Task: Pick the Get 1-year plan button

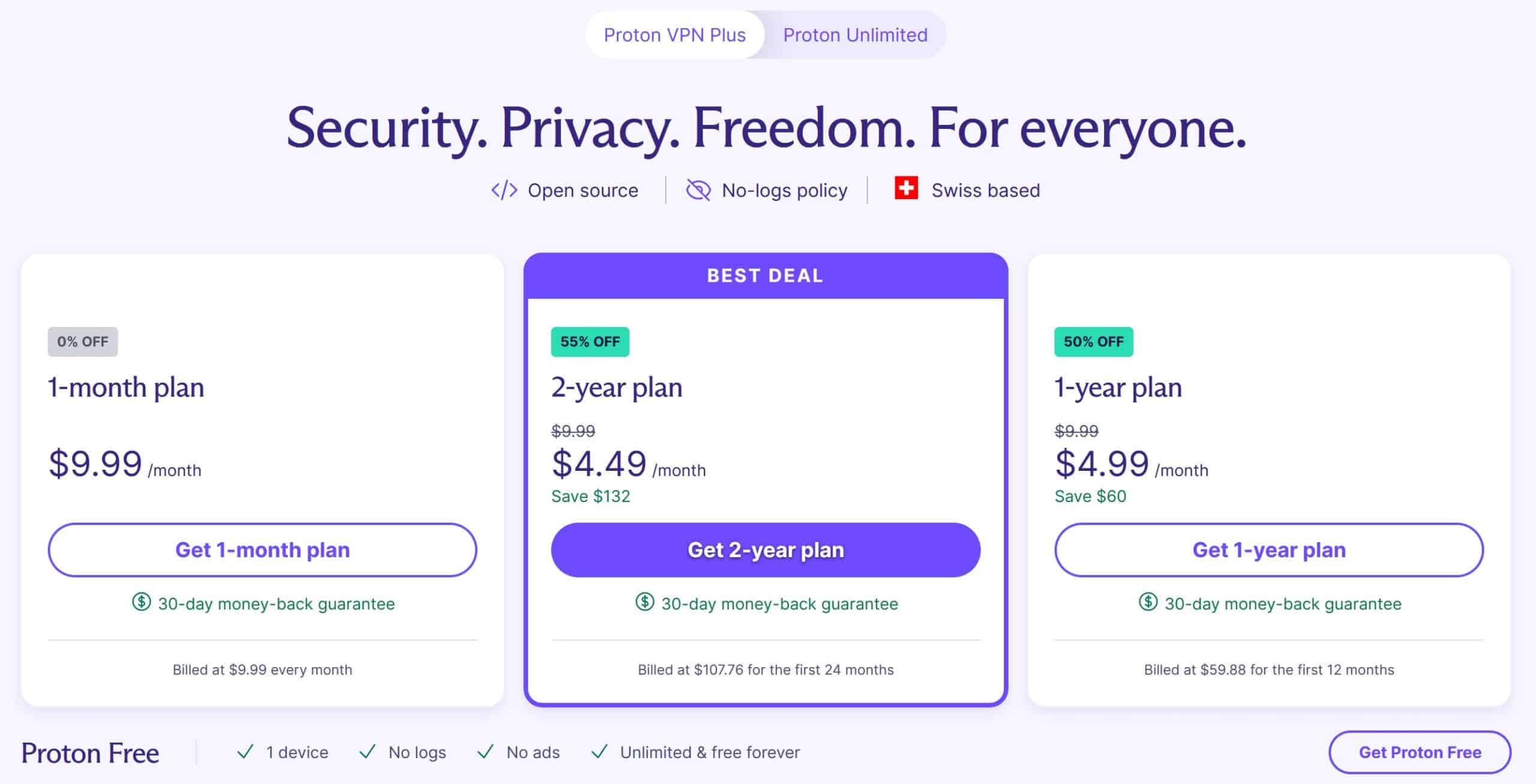Action: [1269, 550]
